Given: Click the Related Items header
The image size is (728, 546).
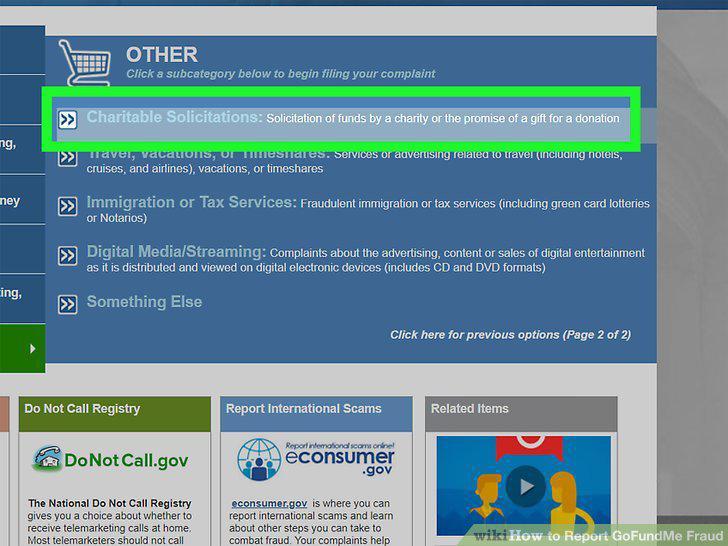Looking at the screenshot, I should pyautogui.click(x=521, y=414).
